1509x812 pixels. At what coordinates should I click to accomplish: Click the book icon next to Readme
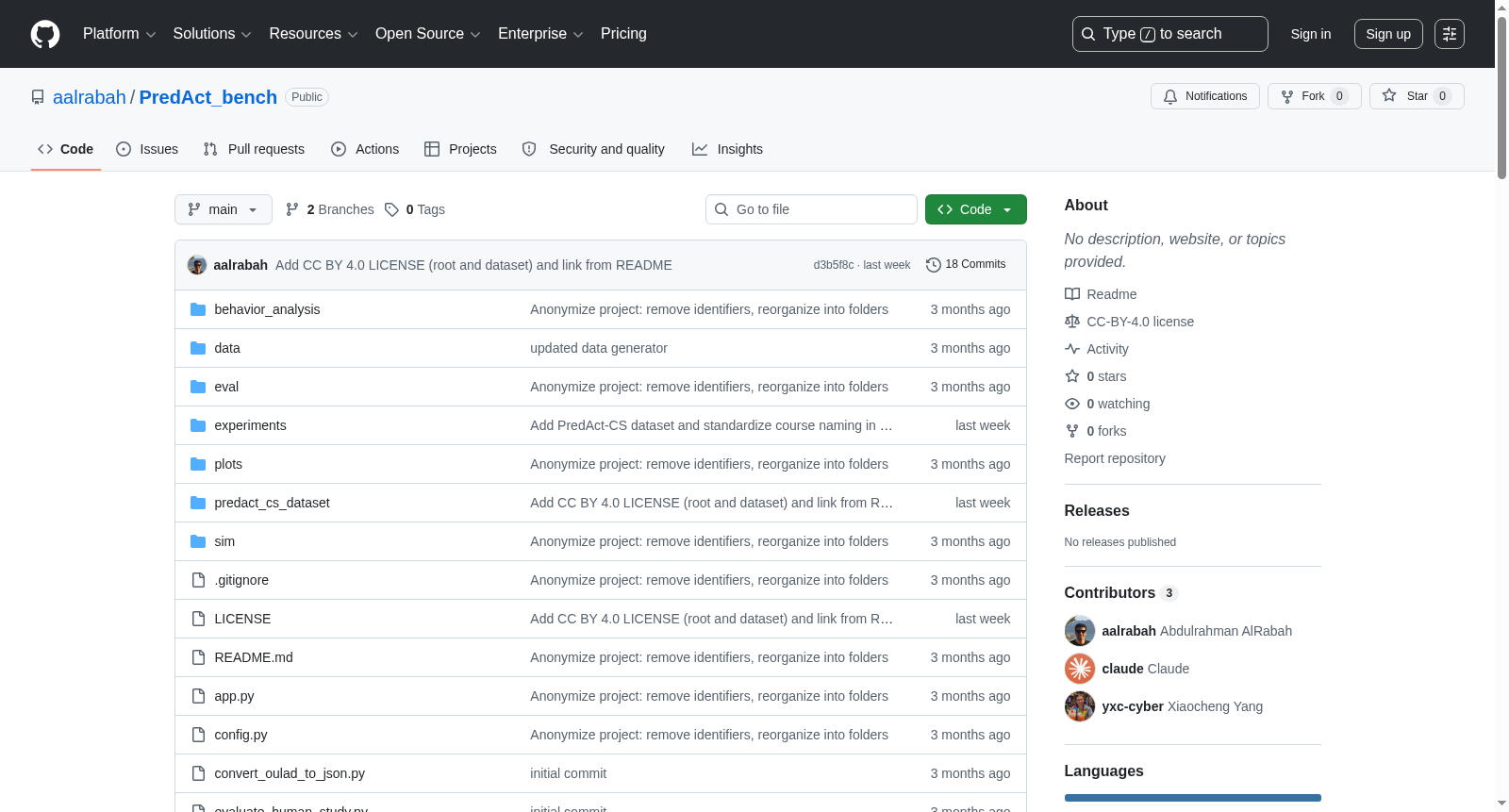tap(1072, 294)
